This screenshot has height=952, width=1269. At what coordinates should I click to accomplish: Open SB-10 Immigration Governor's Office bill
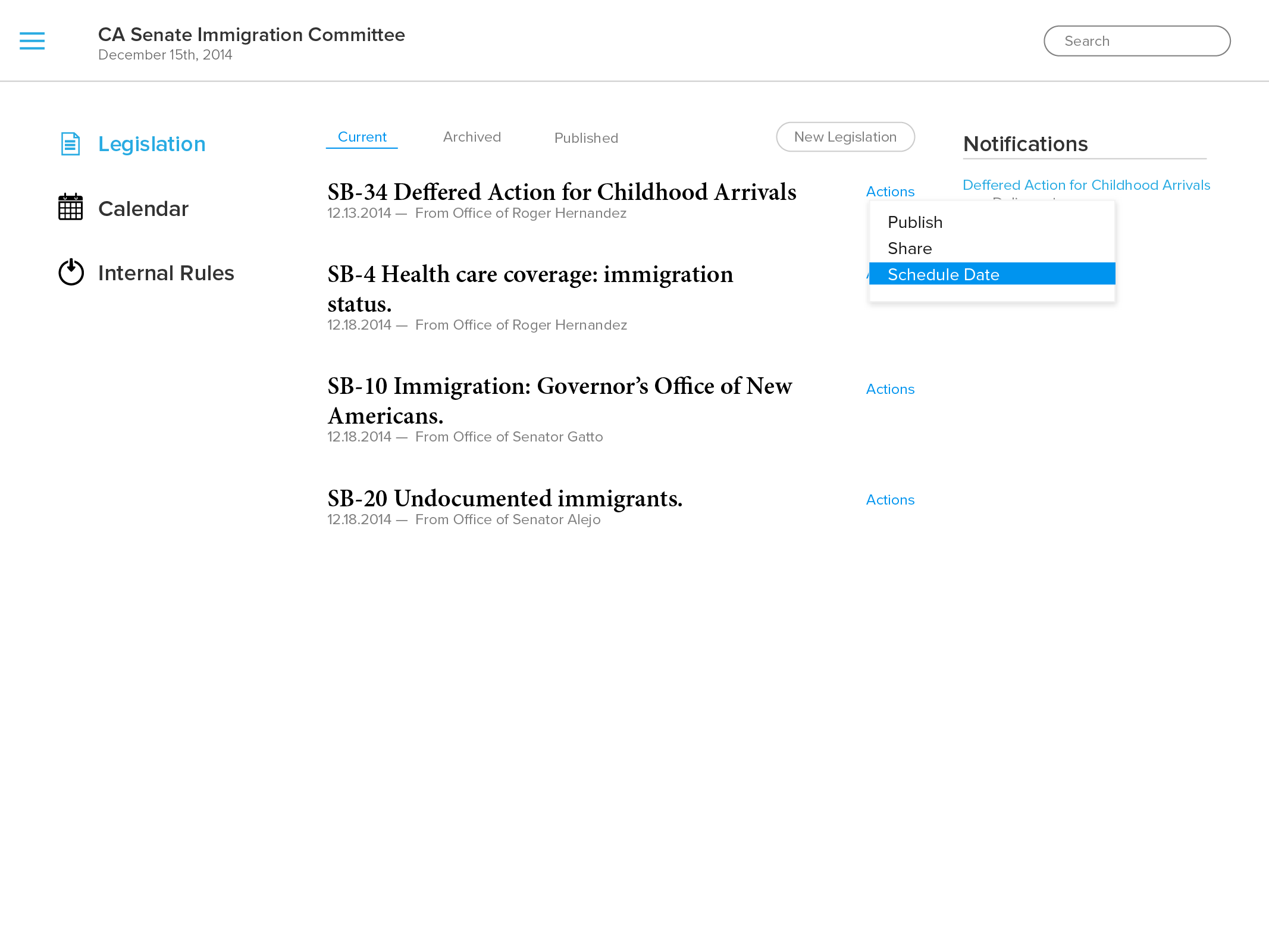tap(559, 400)
